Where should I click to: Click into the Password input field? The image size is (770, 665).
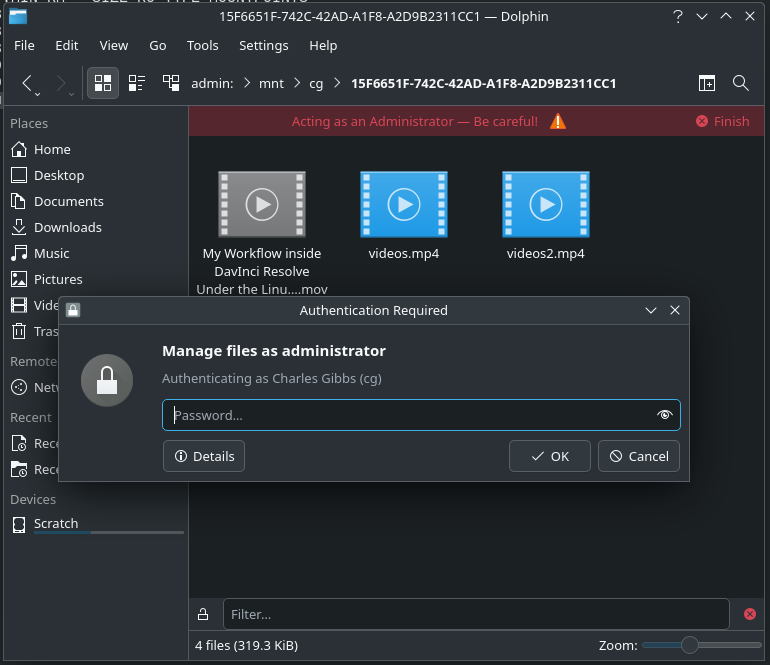[410, 415]
